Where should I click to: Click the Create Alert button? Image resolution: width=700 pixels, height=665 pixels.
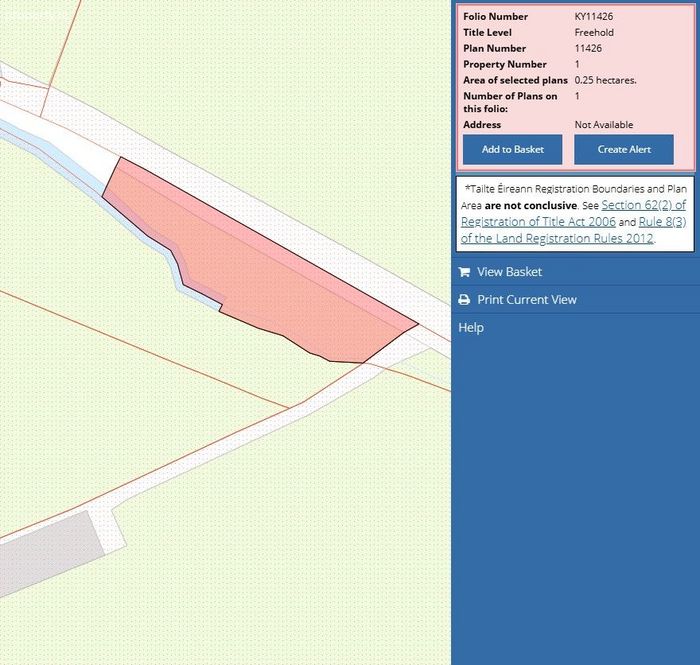coord(624,150)
